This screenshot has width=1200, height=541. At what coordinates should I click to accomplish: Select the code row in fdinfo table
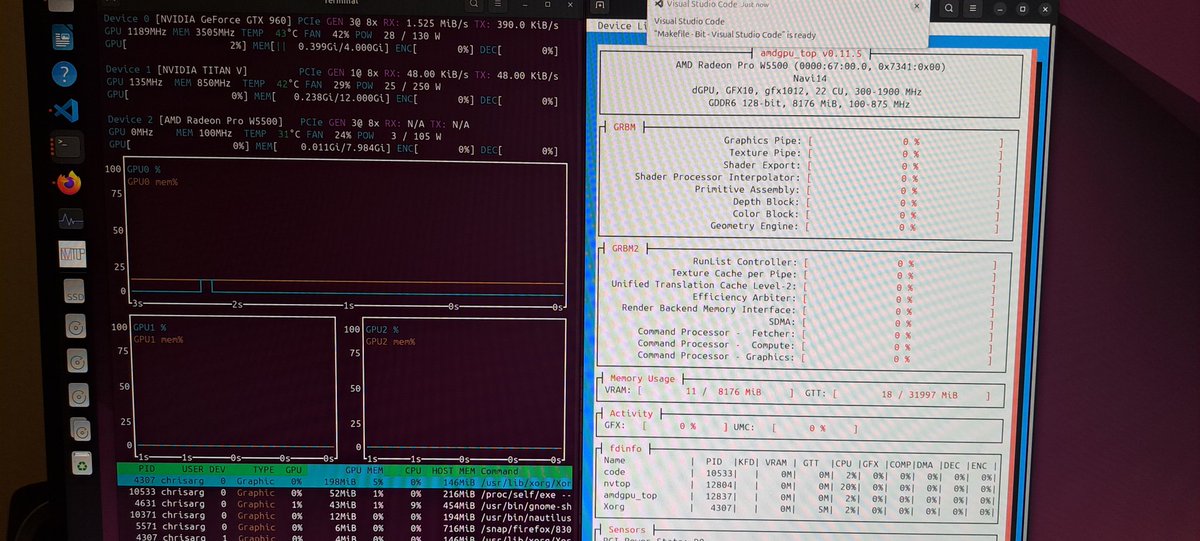800,475
